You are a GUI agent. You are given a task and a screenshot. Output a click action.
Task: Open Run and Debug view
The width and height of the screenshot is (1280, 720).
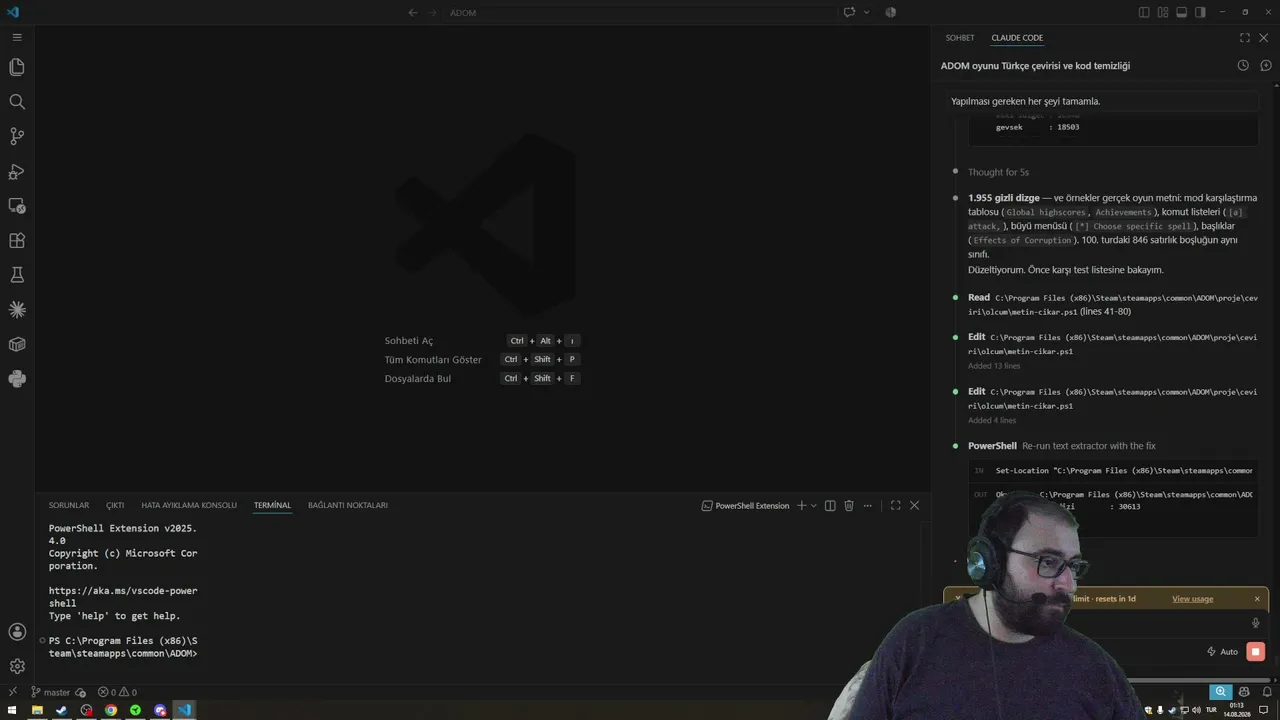(x=17, y=171)
